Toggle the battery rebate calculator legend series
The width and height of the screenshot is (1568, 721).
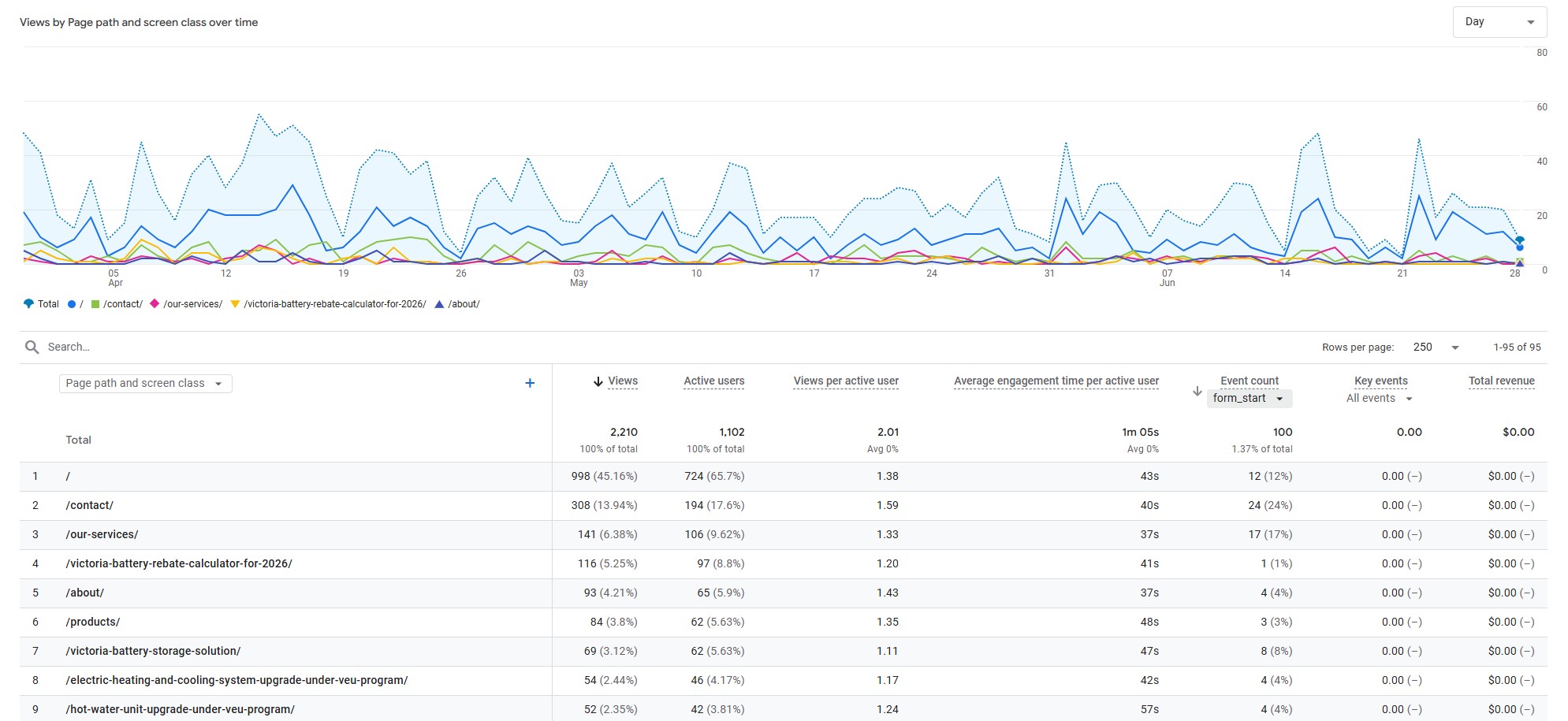click(x=328, y=304)
